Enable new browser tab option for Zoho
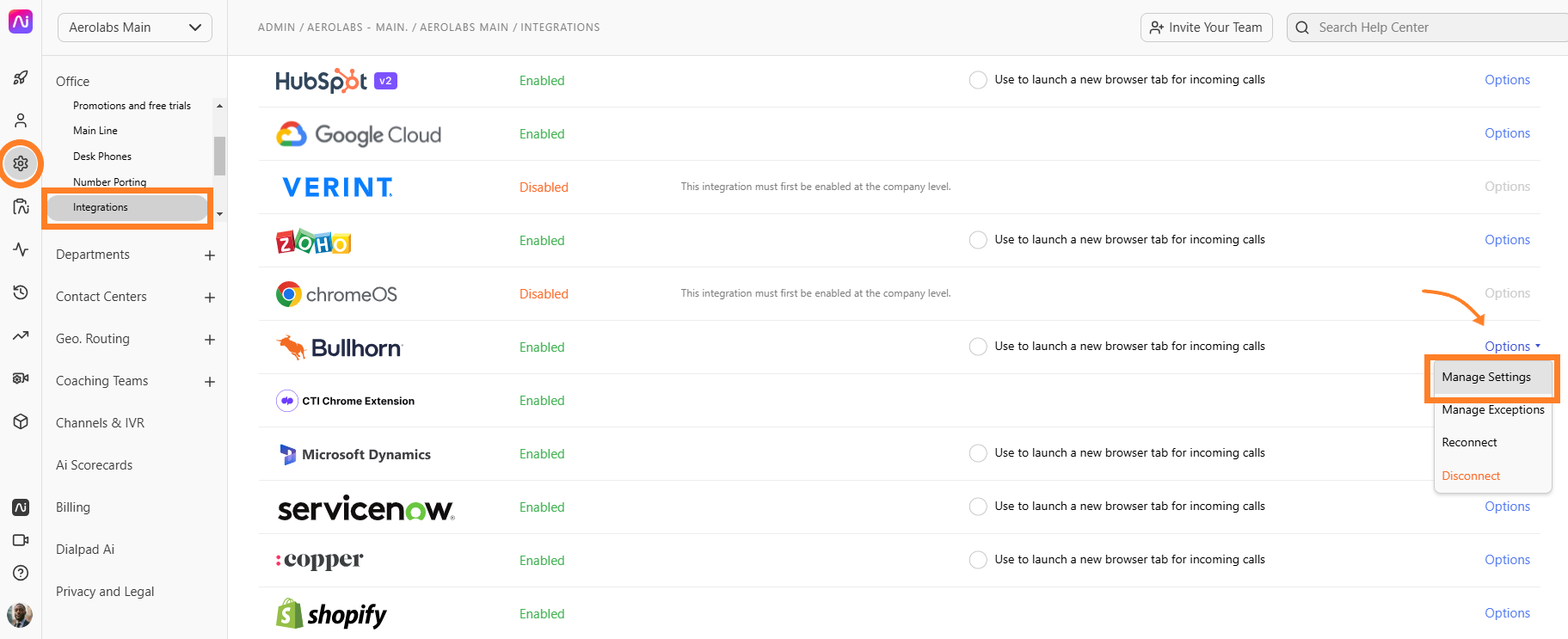 tap(978, 240)
